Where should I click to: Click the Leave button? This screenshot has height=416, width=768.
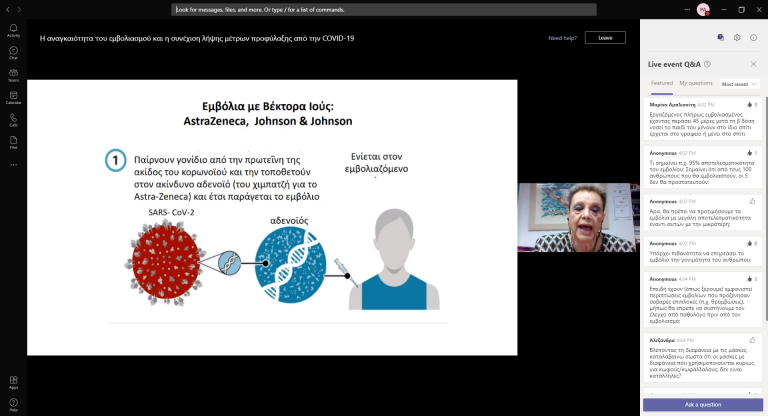point(605,38)
